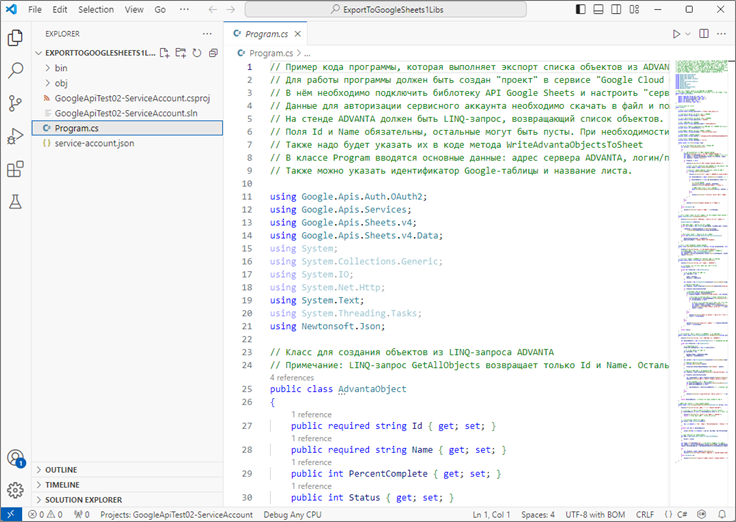Click the Copilot status icon

point(702,514)
